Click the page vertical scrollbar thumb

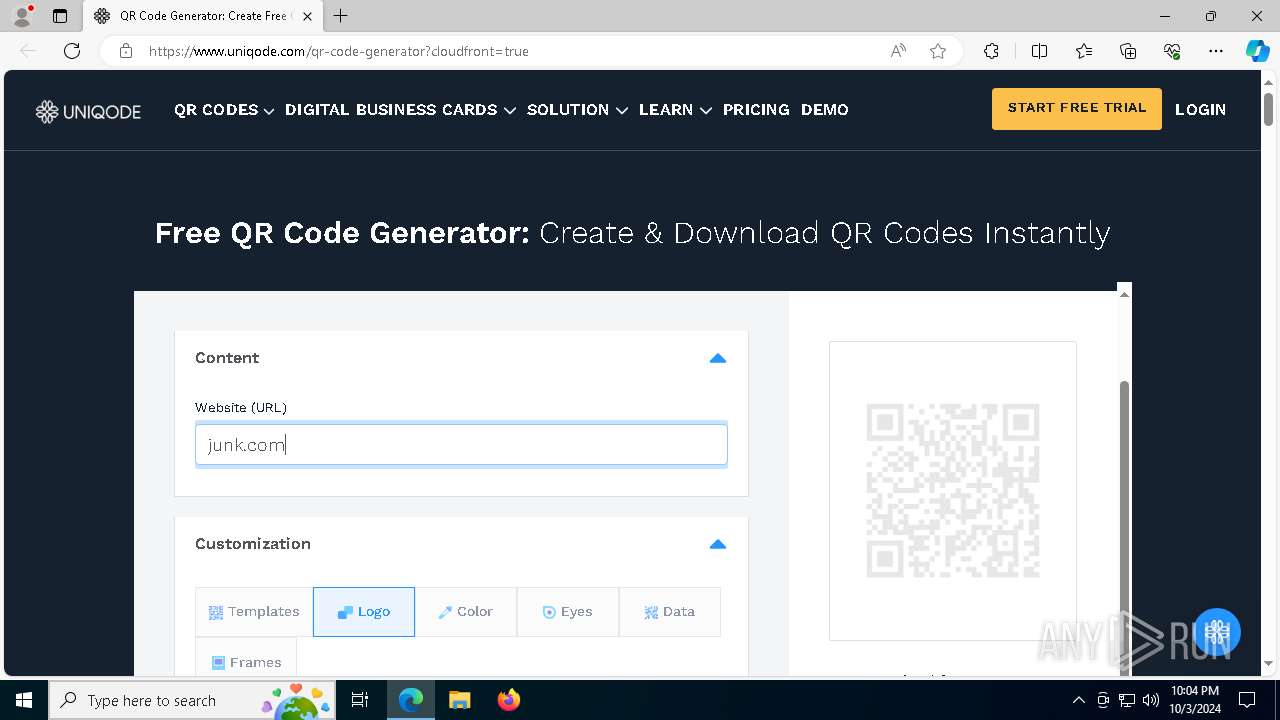pos(1268,109)
